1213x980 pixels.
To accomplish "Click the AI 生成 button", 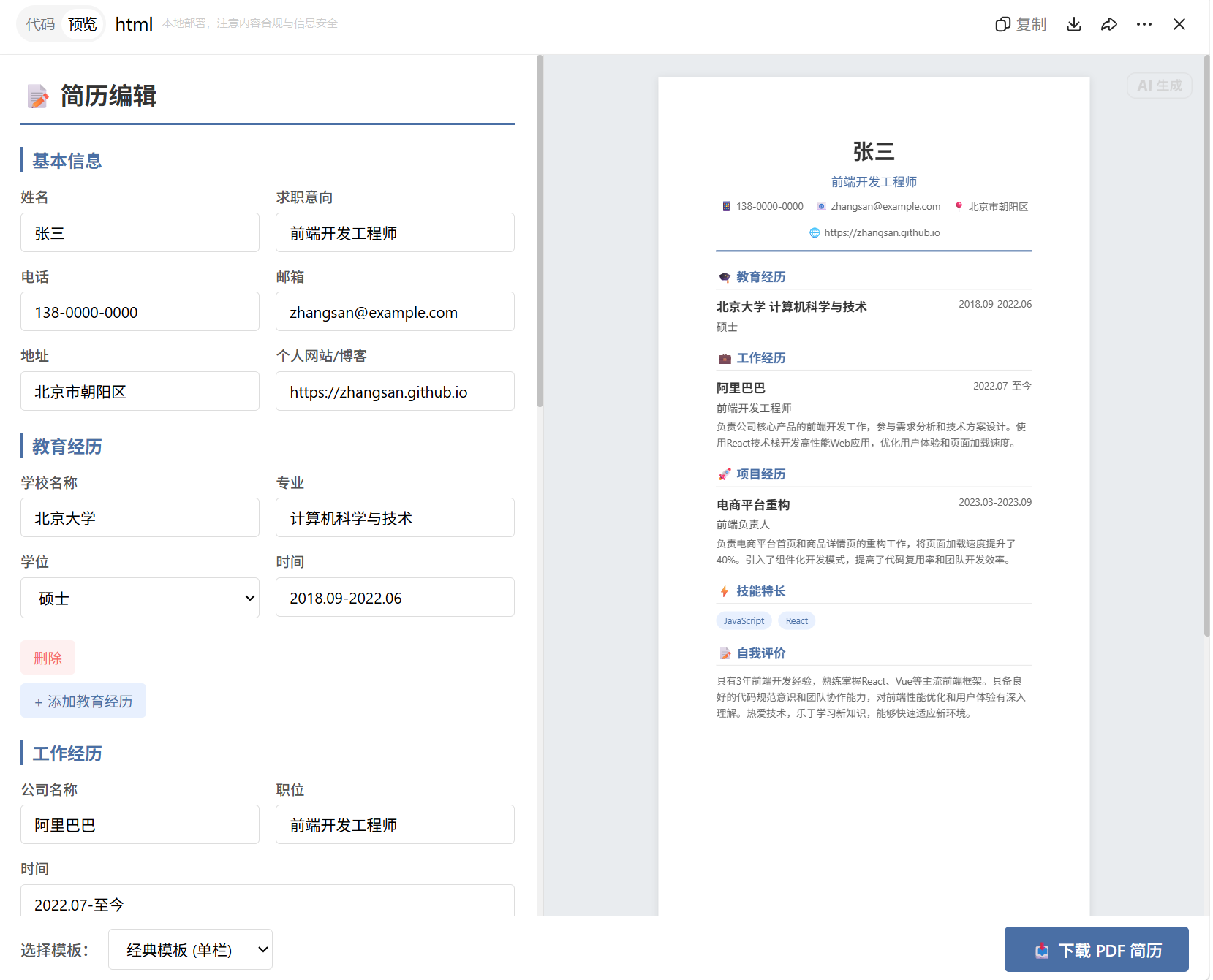I will point(1159,86).
